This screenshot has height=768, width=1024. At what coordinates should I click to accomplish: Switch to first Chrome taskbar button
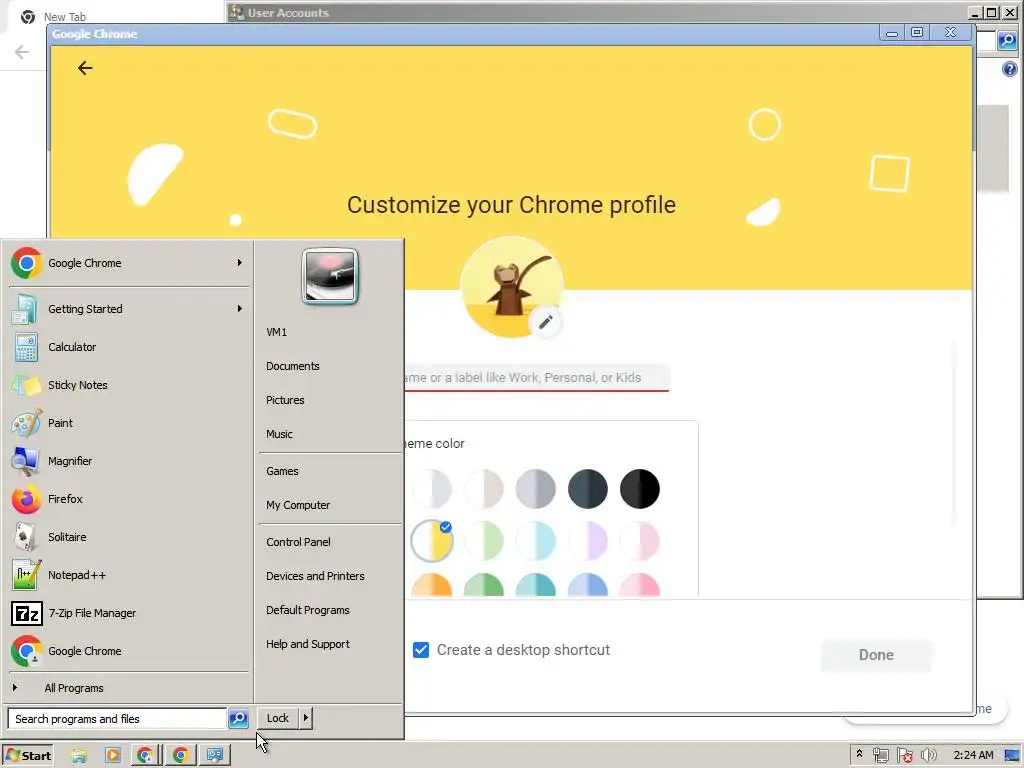[145, 755]
